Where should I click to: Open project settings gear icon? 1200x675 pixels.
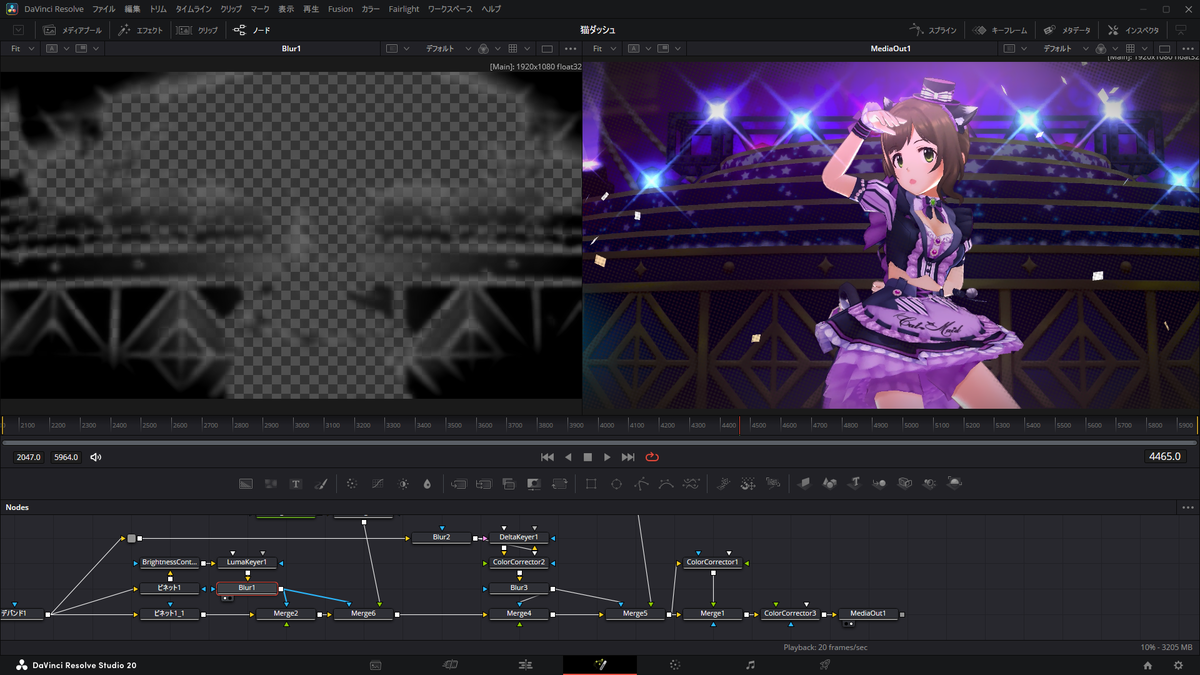tap(1178, 665)
